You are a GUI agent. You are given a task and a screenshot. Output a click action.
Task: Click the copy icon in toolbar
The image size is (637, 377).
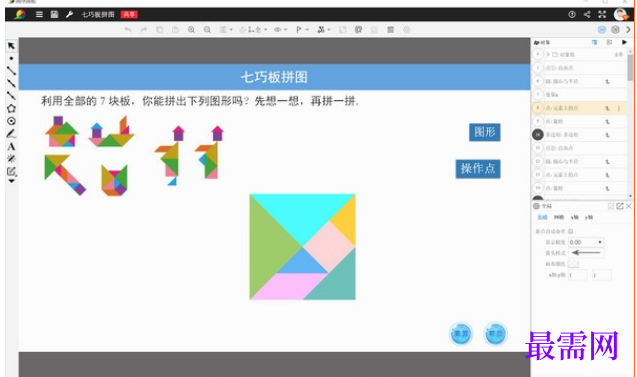[x=160, y=30]
